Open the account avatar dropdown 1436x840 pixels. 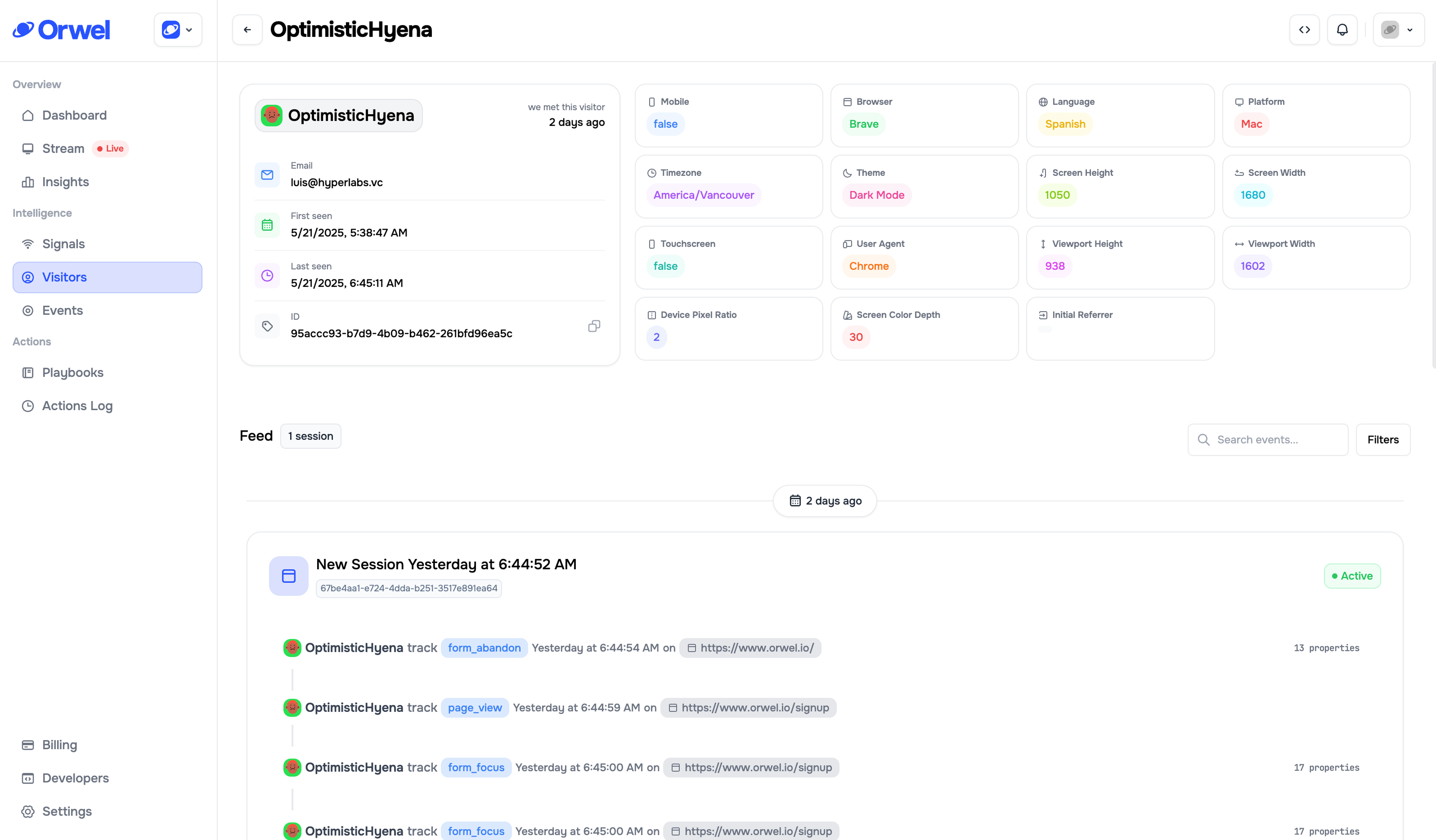[x=1397, y=29]
